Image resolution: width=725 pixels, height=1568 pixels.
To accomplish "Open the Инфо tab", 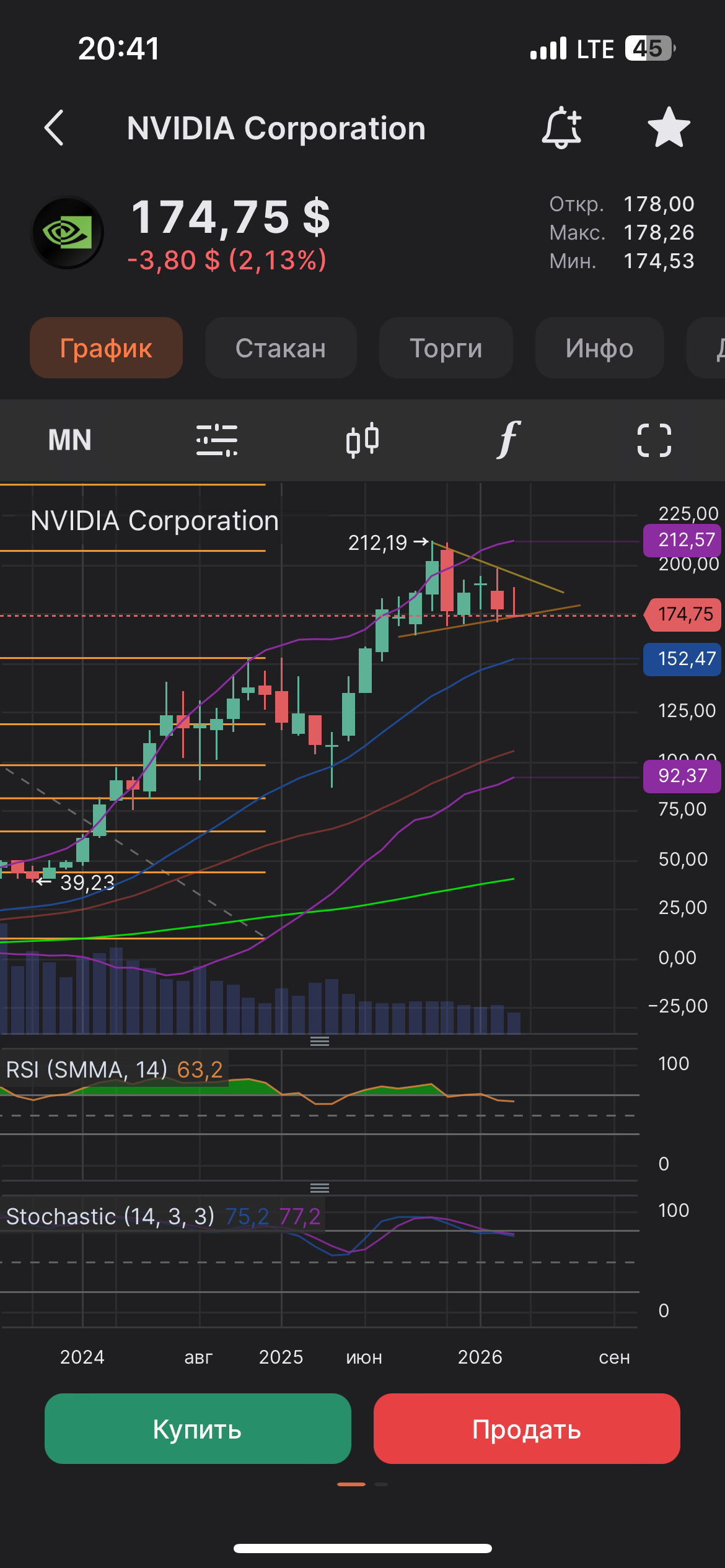I will click(x=600, y=348).
